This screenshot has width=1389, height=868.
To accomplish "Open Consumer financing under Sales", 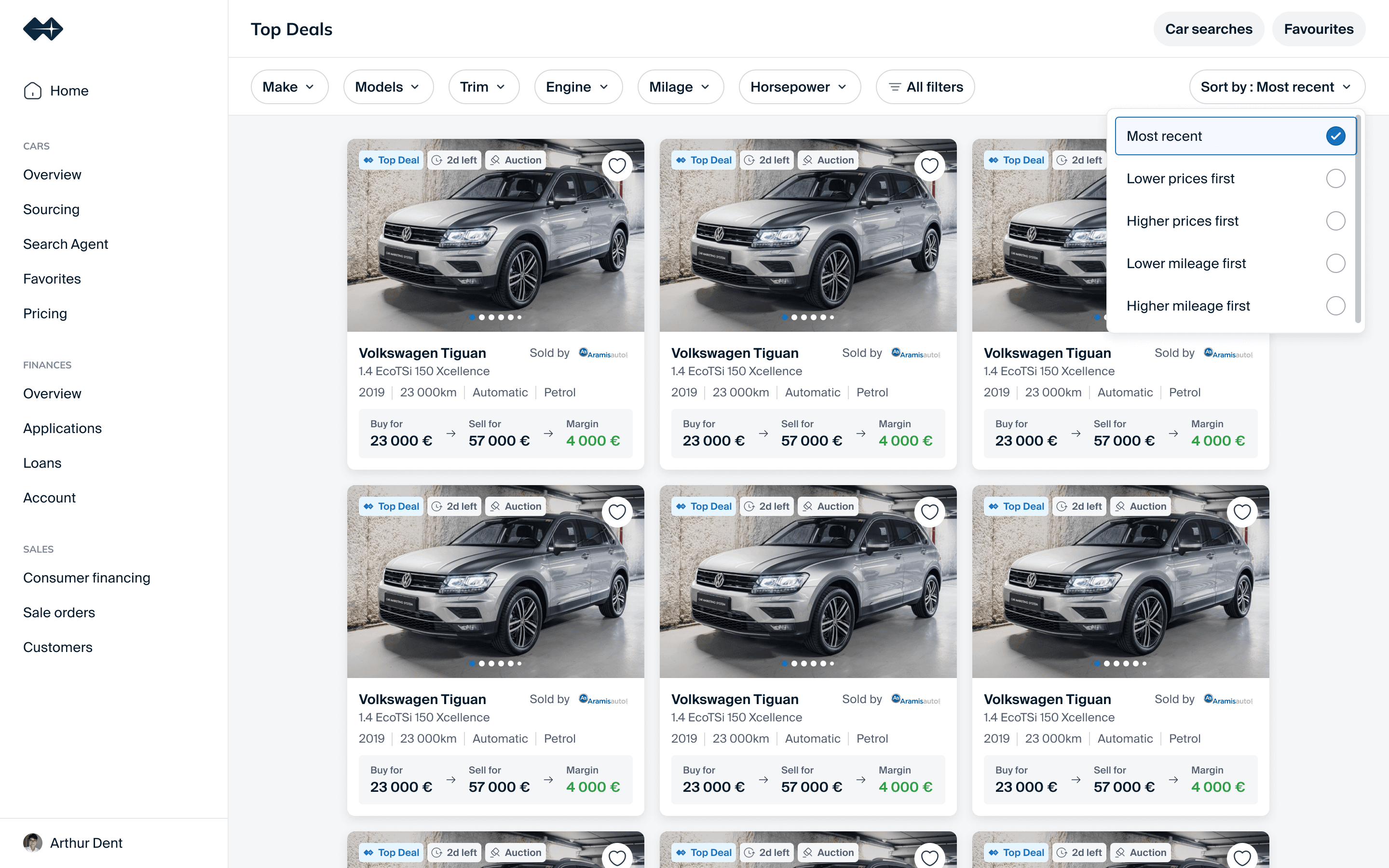I will [87, 578].
